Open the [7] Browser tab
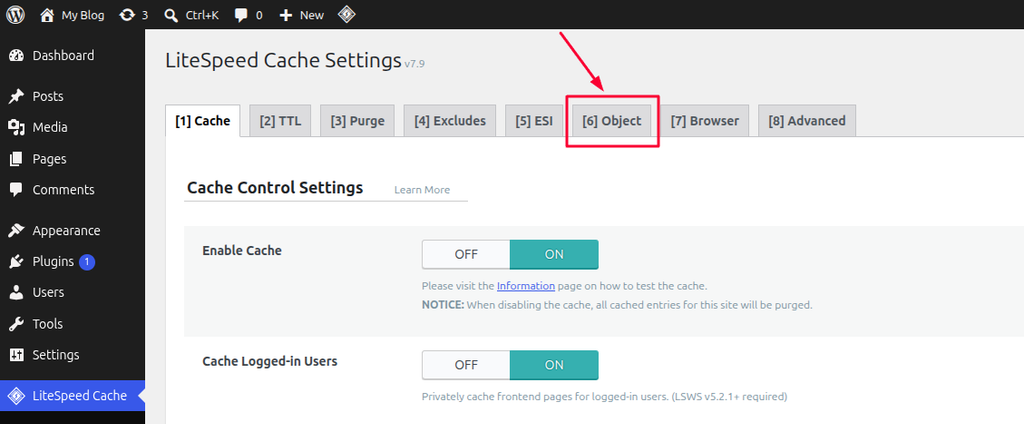This screenshot has height=424, width=1024. (705, 121)
